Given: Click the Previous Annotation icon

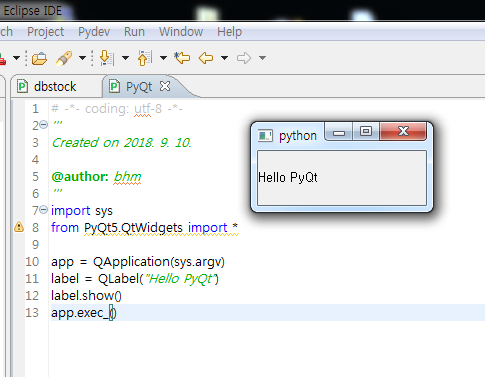Looking at the screenshot, I should coord(145,58).
